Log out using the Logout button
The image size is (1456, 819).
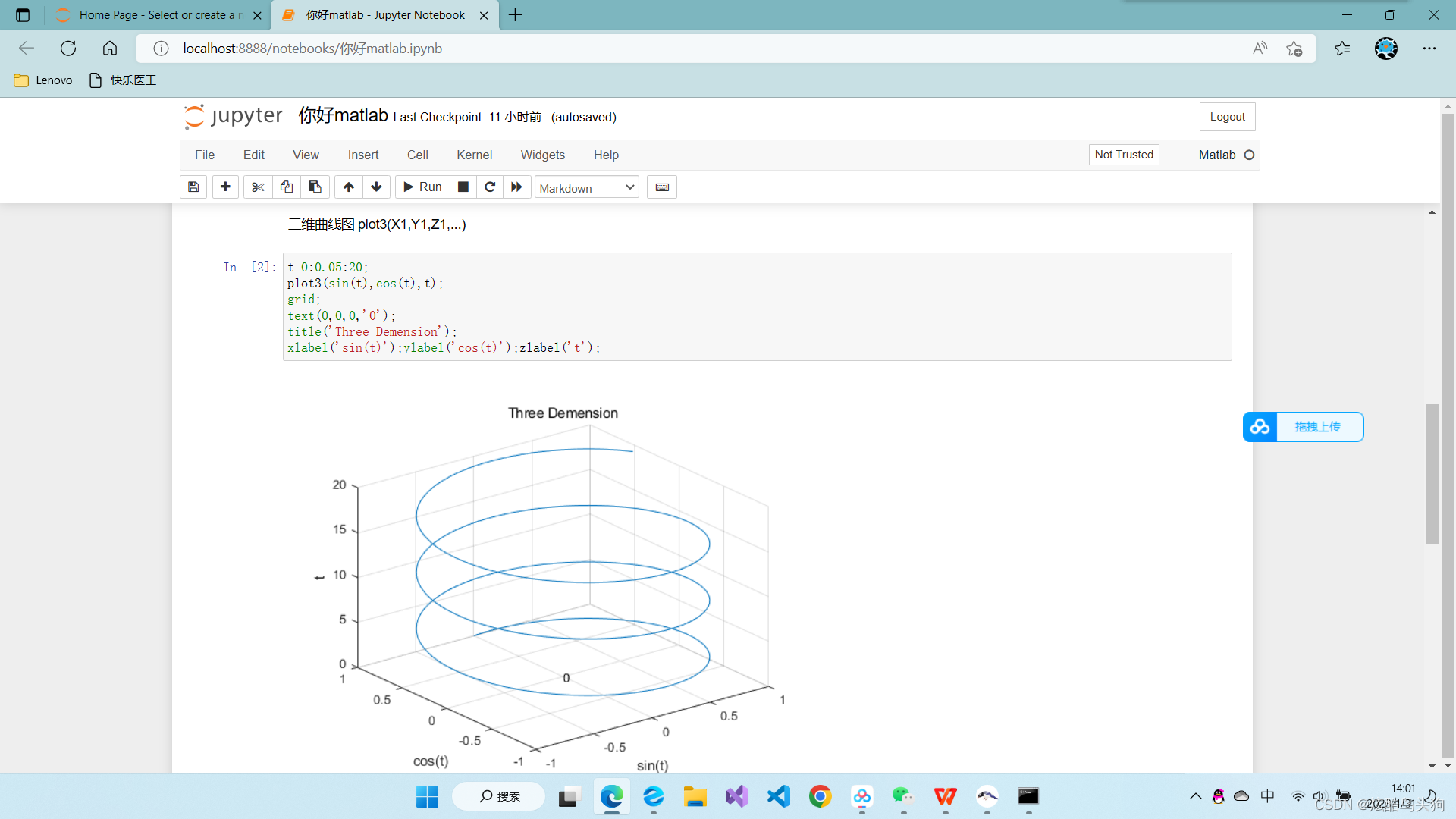click(1227, 117)
